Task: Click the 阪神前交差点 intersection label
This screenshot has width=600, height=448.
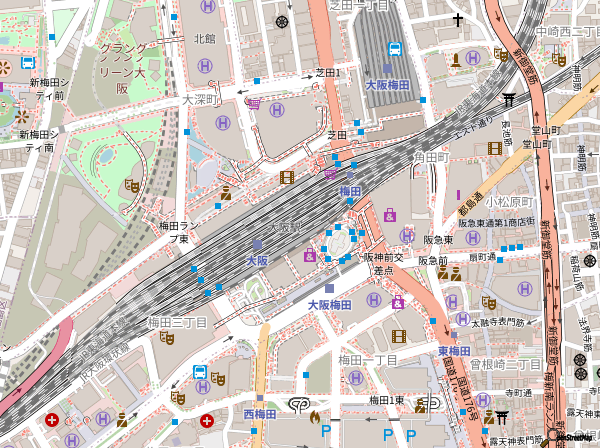Action: pyautogui.click(x=386, y=263)
